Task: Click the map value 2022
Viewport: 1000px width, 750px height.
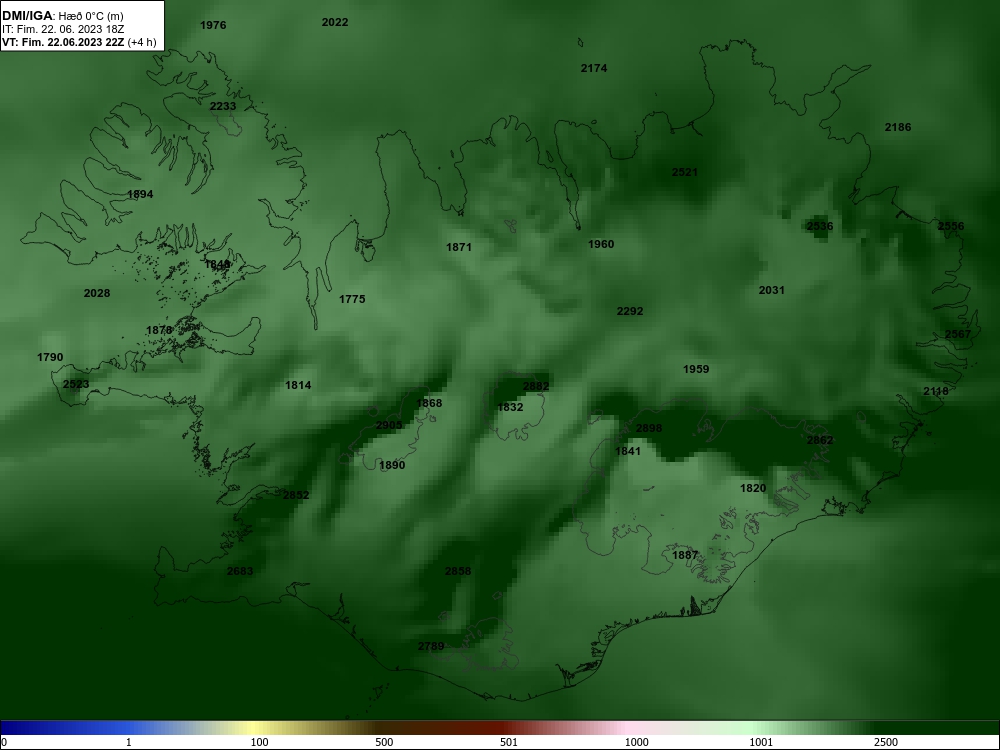Action: click(x=335, y=22)
